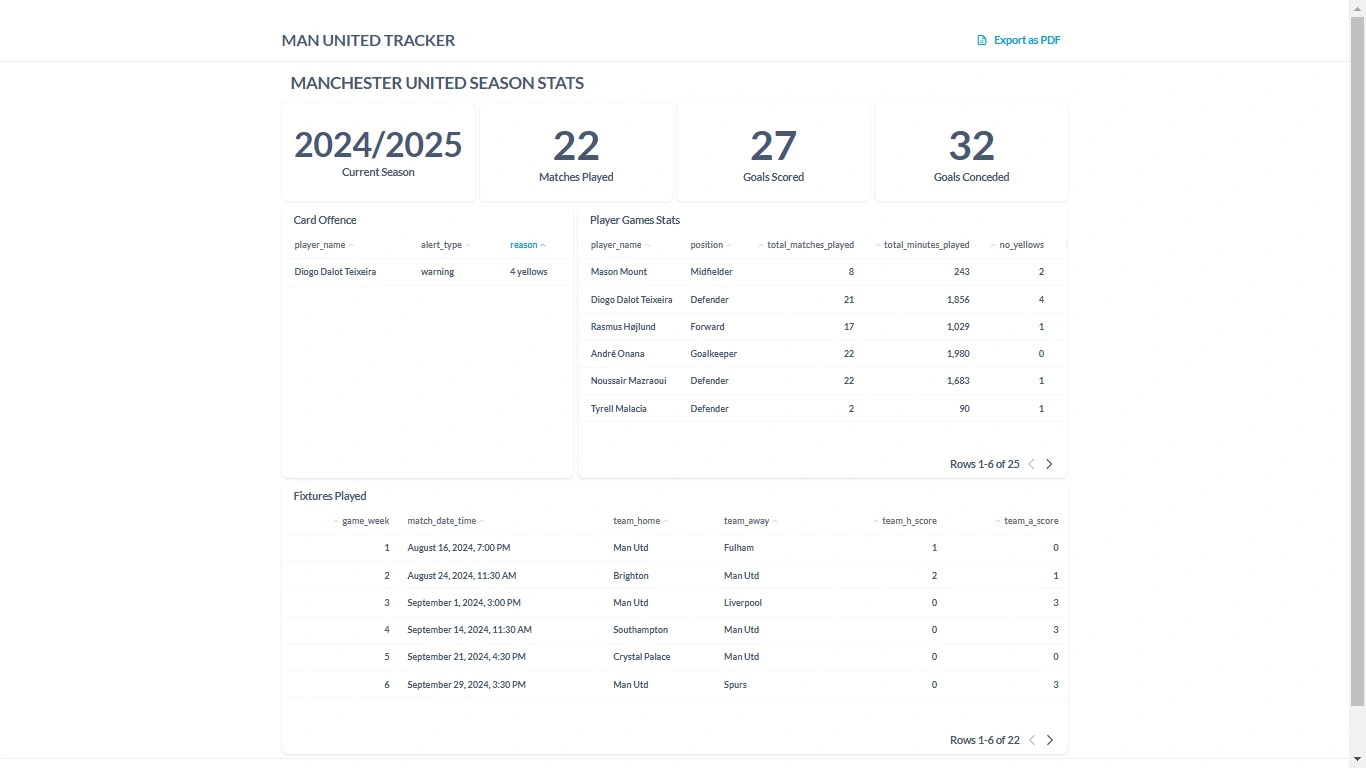1366x768 pixels.
Task: Sort Player Games Stats by player_name
Action: (x=620, y=245)
